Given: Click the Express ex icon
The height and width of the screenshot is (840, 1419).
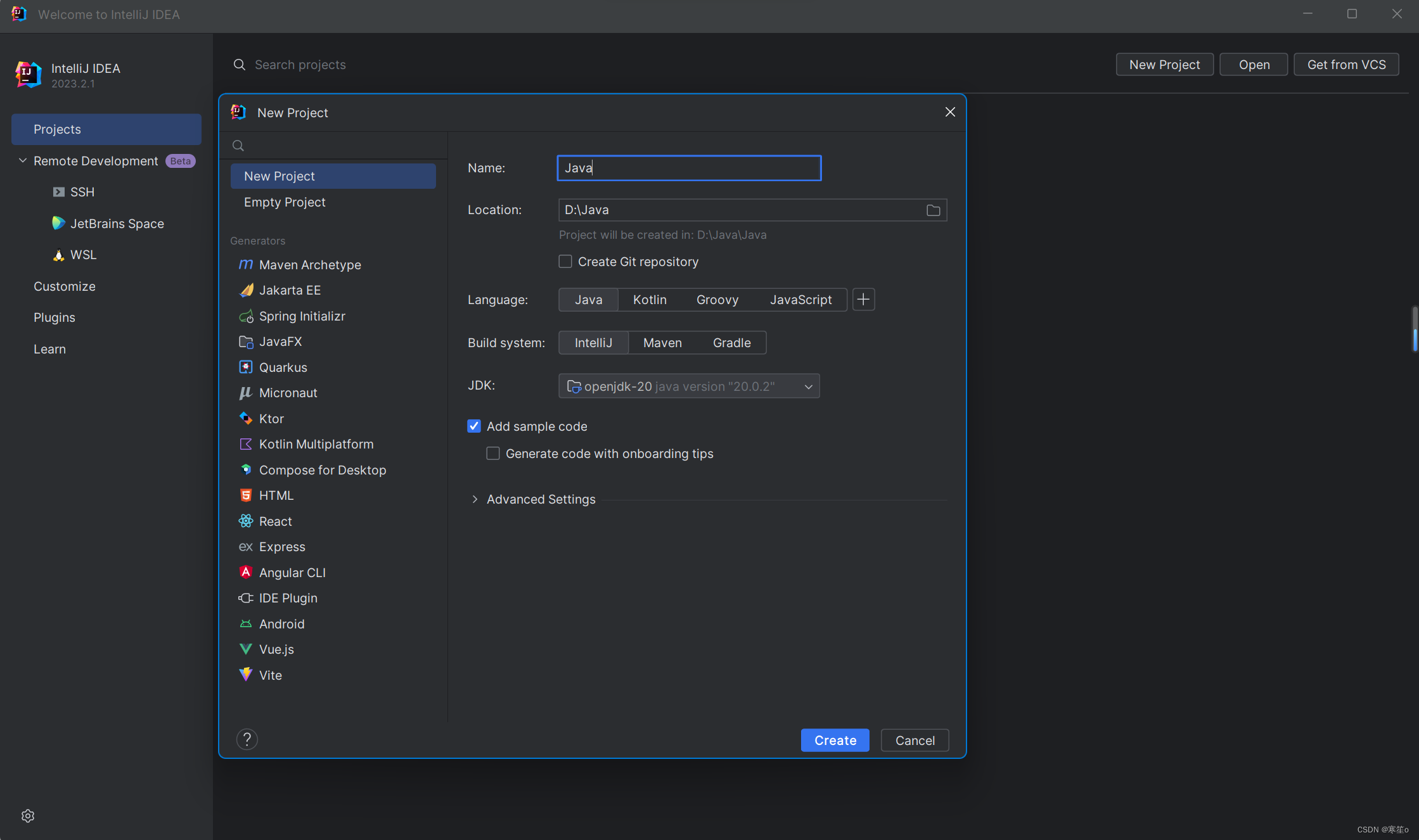Looking at the screenshot, I should click(246, 547).
